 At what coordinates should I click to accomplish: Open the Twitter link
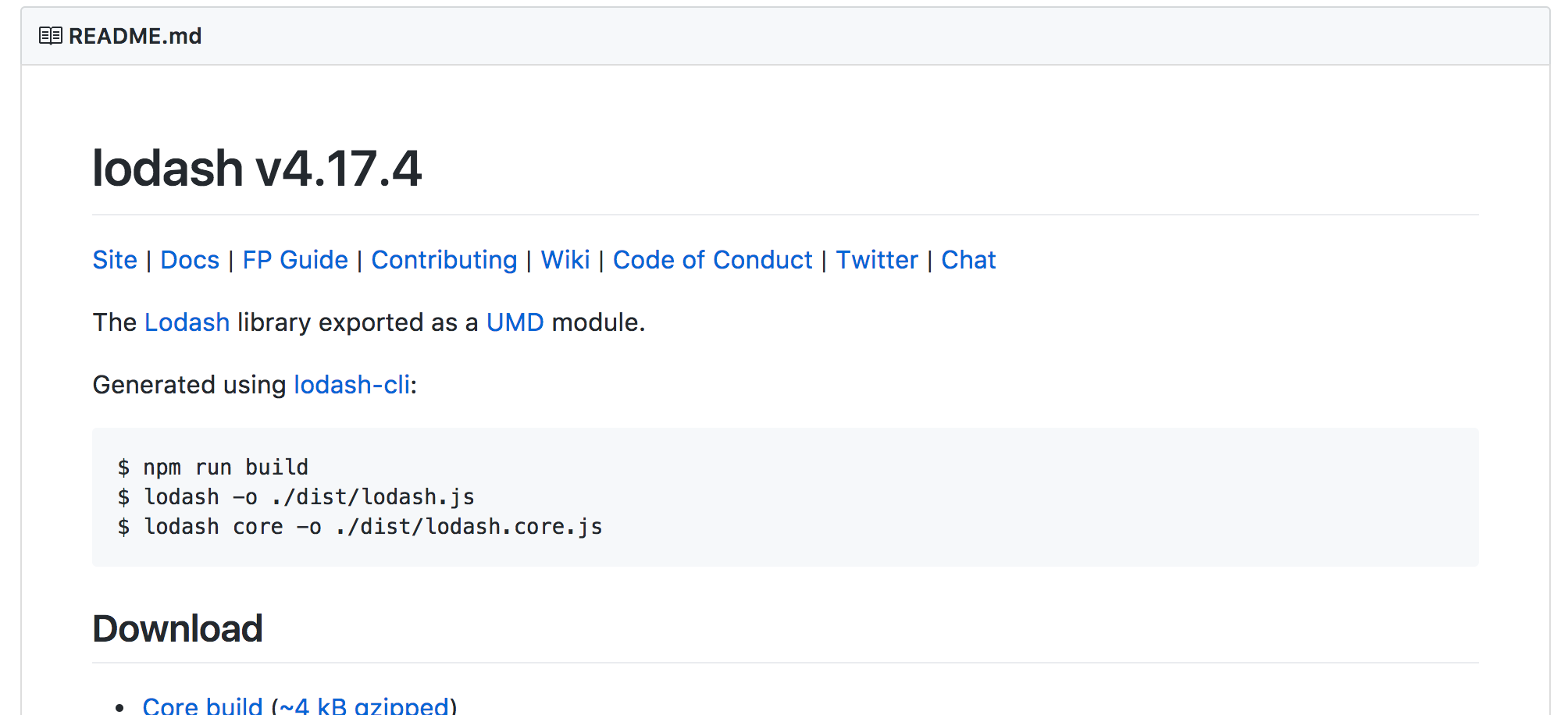tap(877, 260)
